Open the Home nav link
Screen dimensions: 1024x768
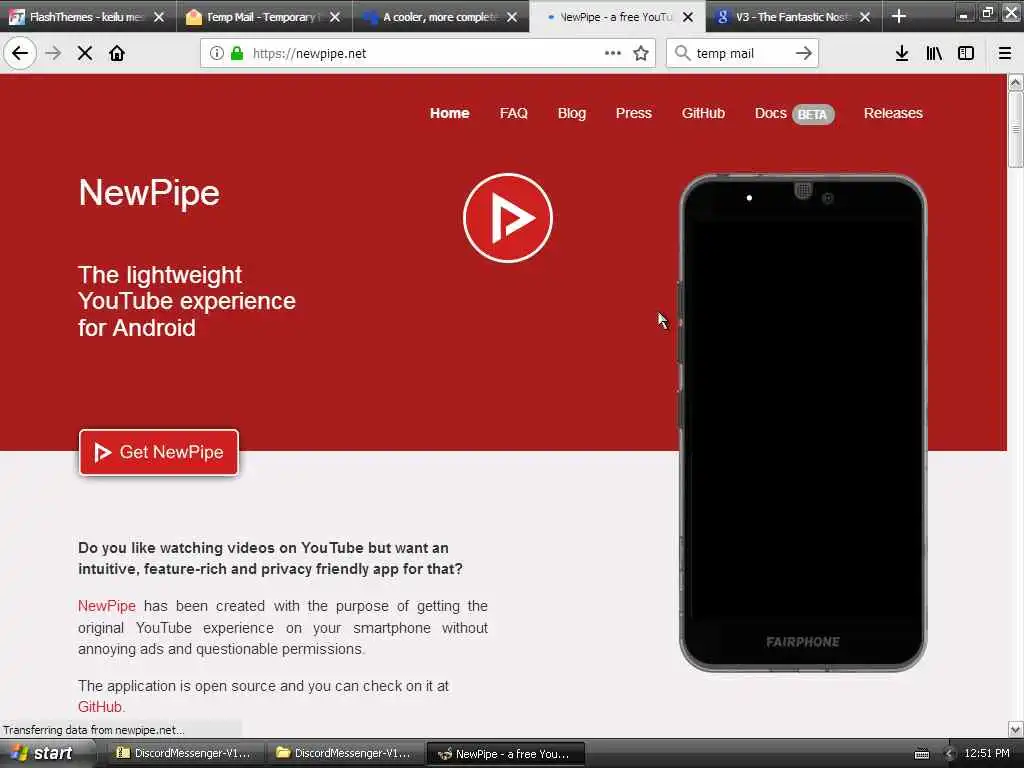(449, 113)
